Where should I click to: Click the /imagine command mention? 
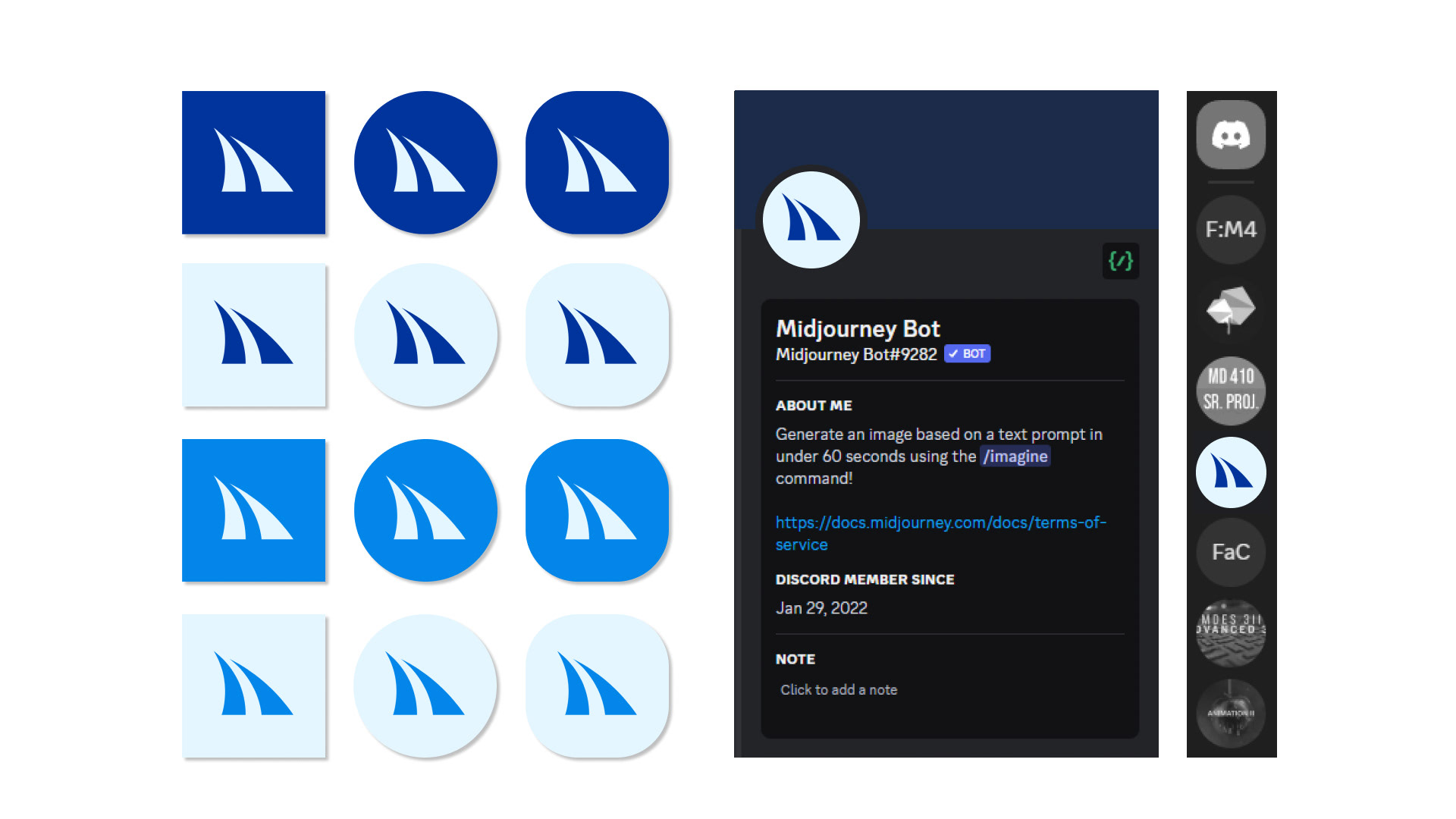click(1015, 457)
